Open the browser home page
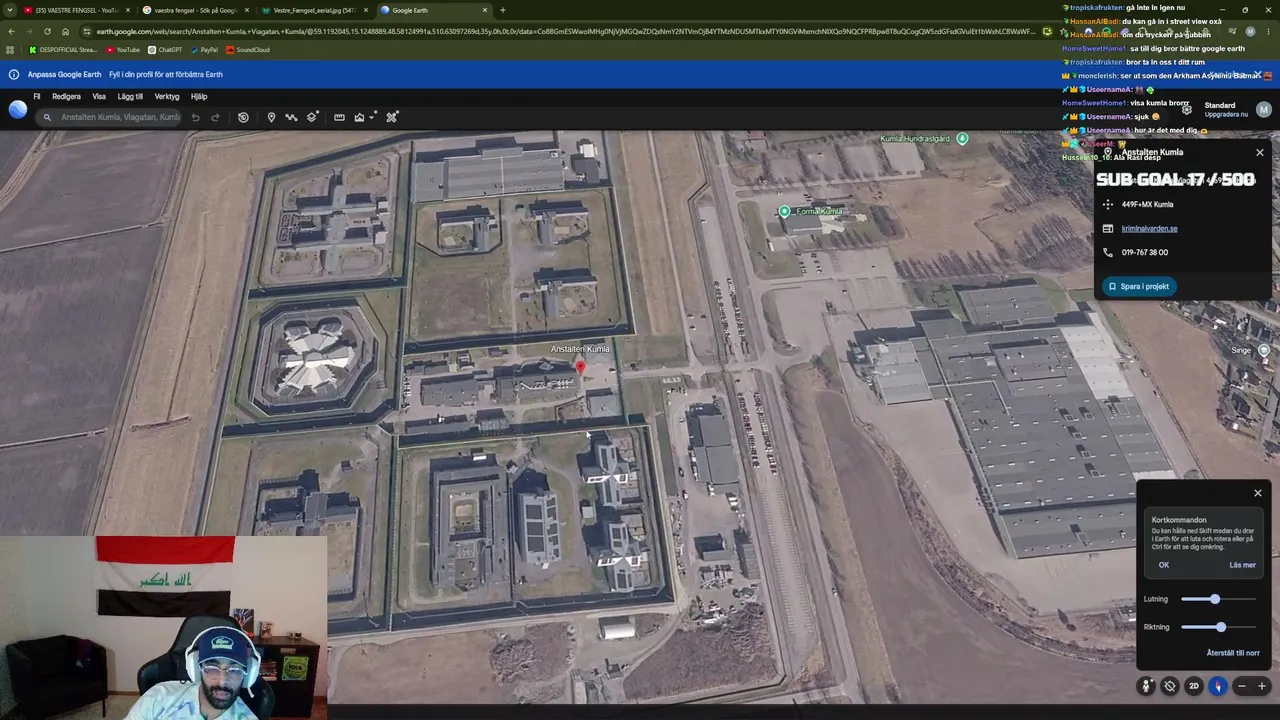Viewport: 1280px width, 720px height. click(65, 31)
